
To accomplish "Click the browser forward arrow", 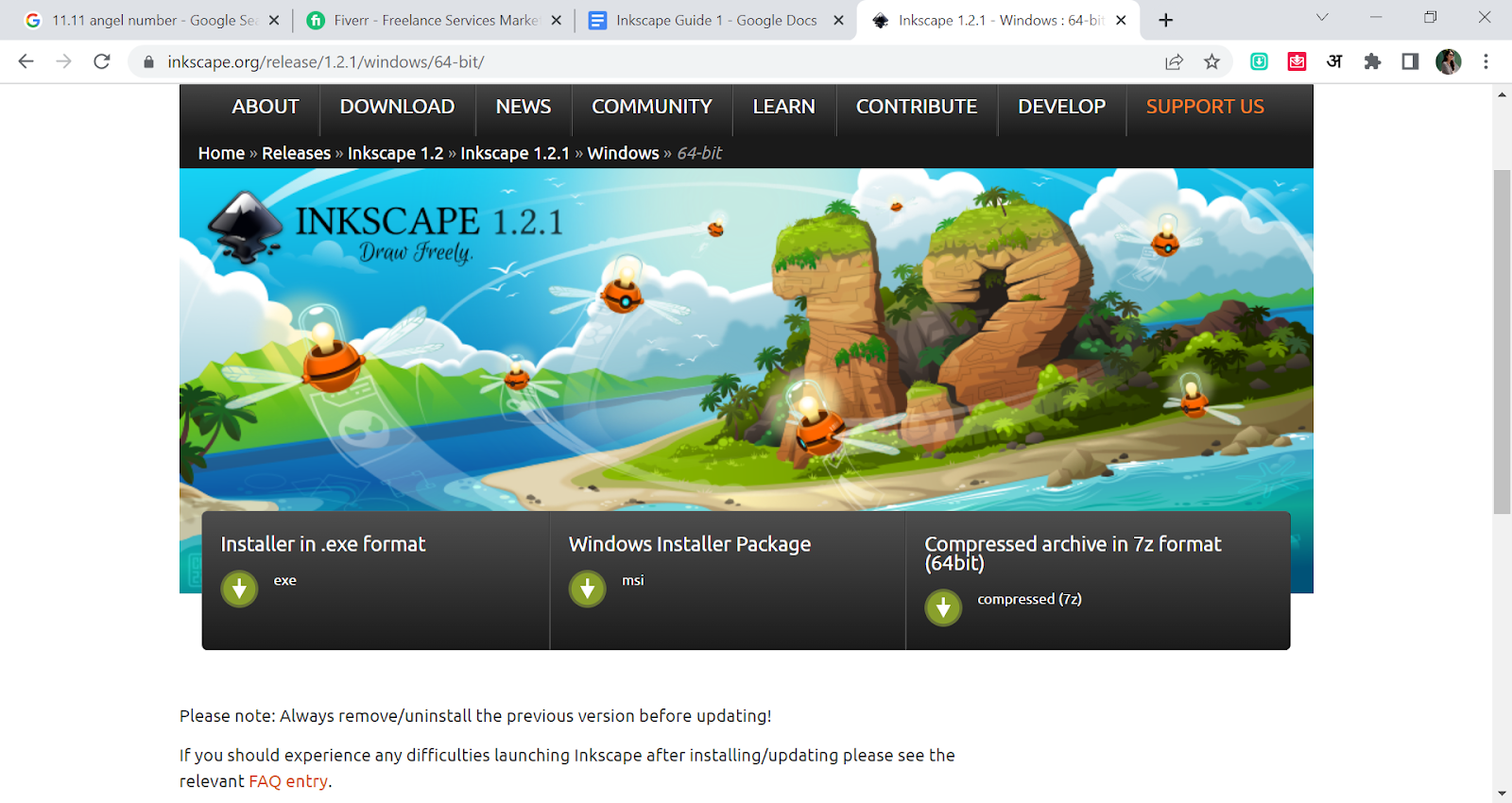I will (x=63, y=61).
